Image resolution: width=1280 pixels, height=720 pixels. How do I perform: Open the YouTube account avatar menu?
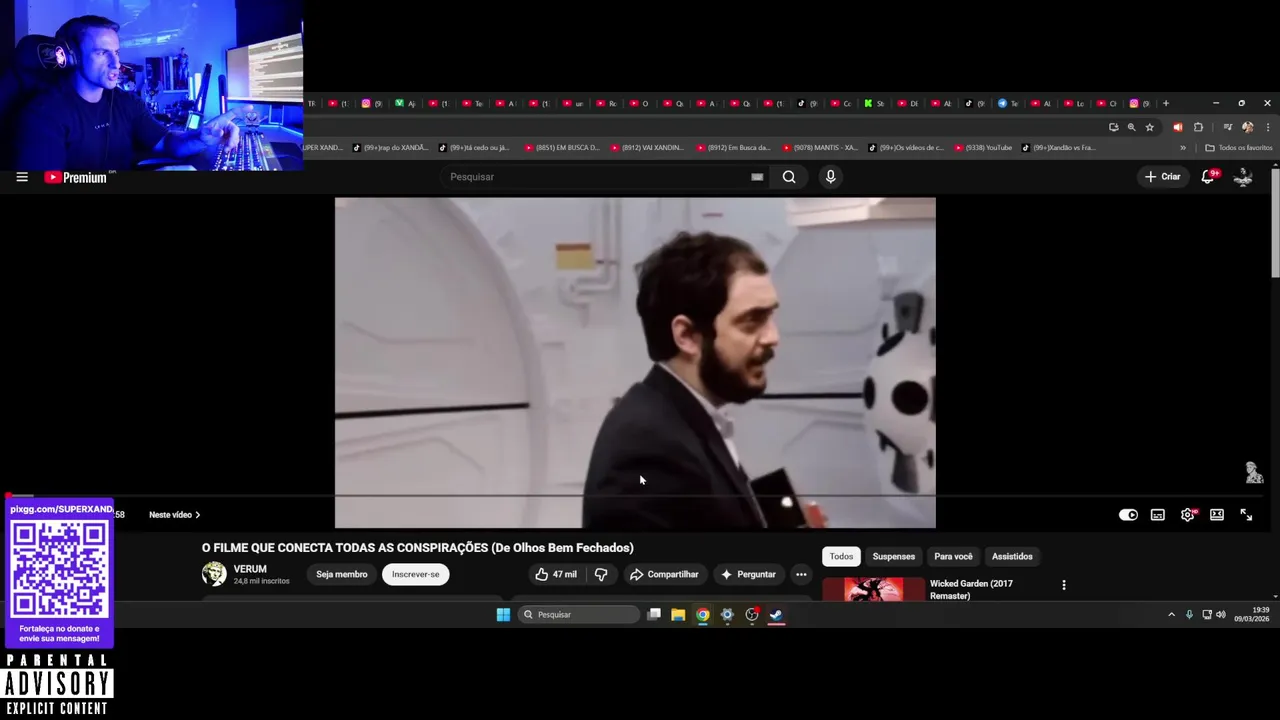[1243, 177]
